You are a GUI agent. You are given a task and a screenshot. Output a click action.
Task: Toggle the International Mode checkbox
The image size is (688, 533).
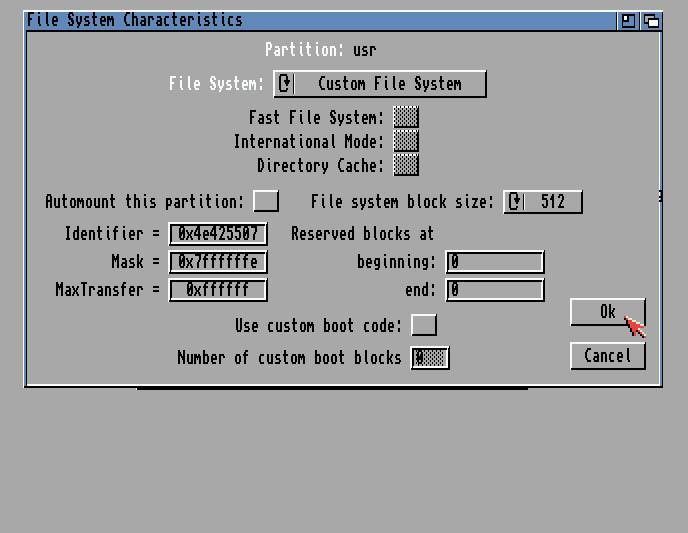[406, 142]
